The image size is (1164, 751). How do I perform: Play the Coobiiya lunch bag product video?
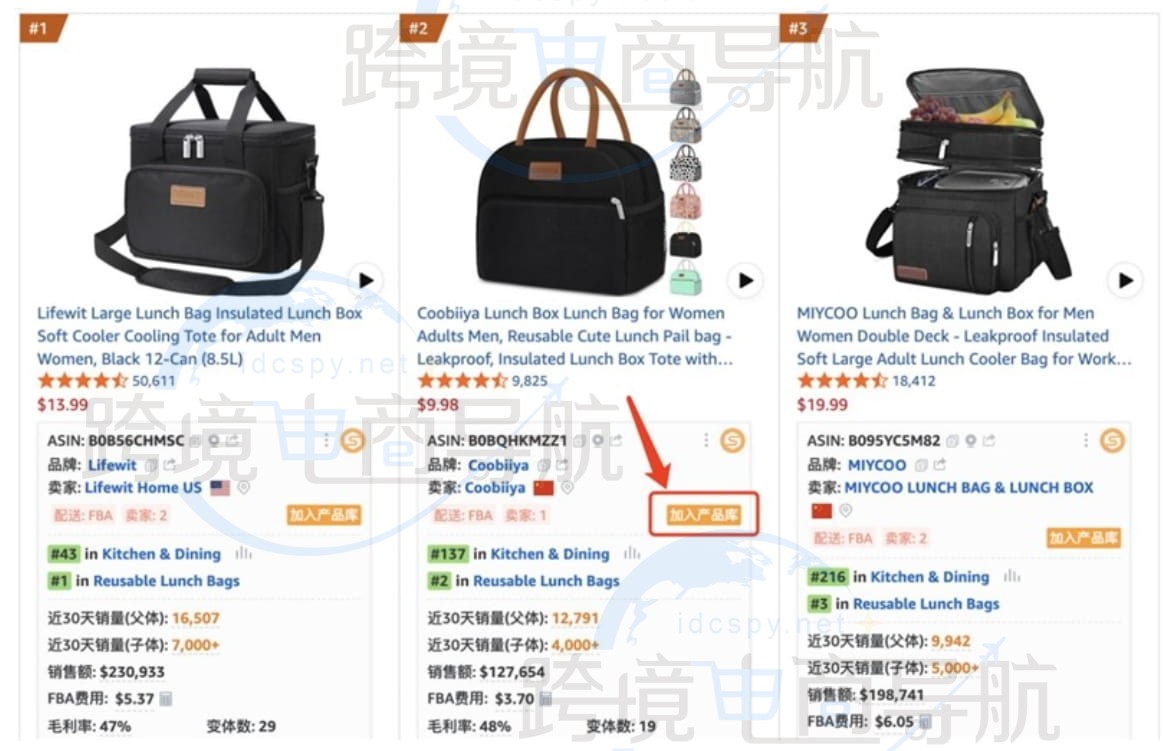745,281
